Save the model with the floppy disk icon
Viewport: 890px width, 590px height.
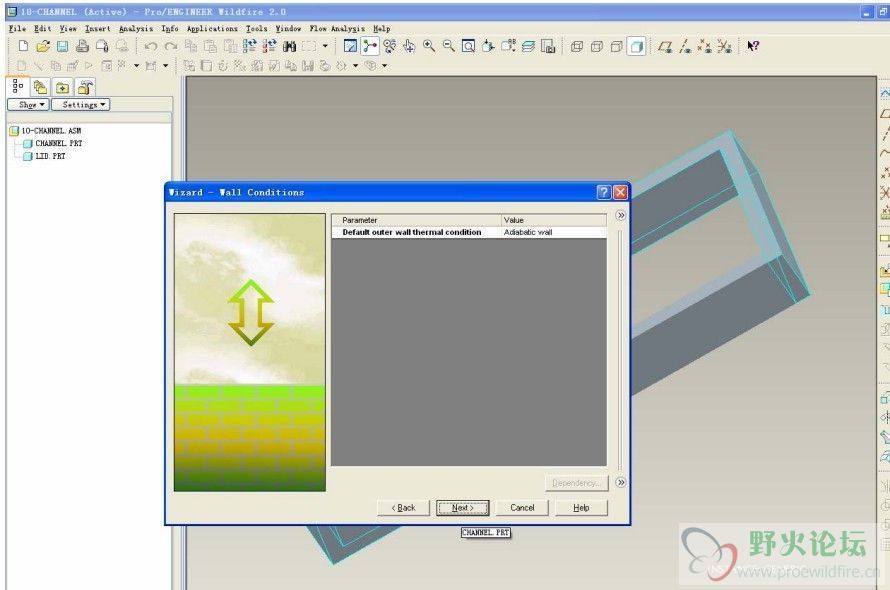pos(62,46)
